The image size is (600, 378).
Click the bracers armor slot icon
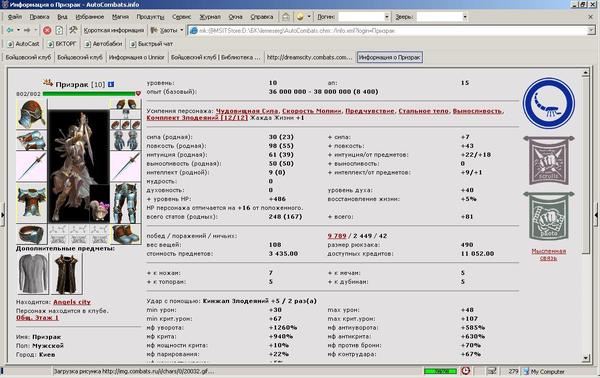click(31, 140)
